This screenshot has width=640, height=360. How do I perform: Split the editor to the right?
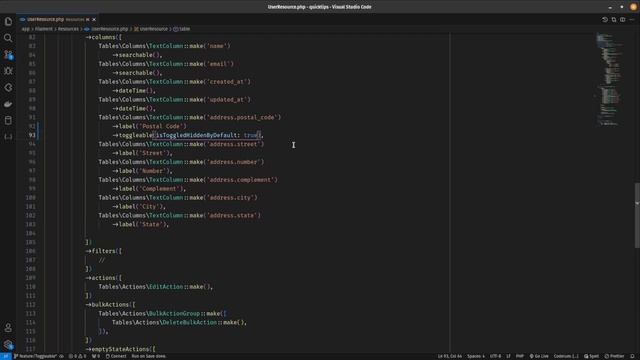622,20
